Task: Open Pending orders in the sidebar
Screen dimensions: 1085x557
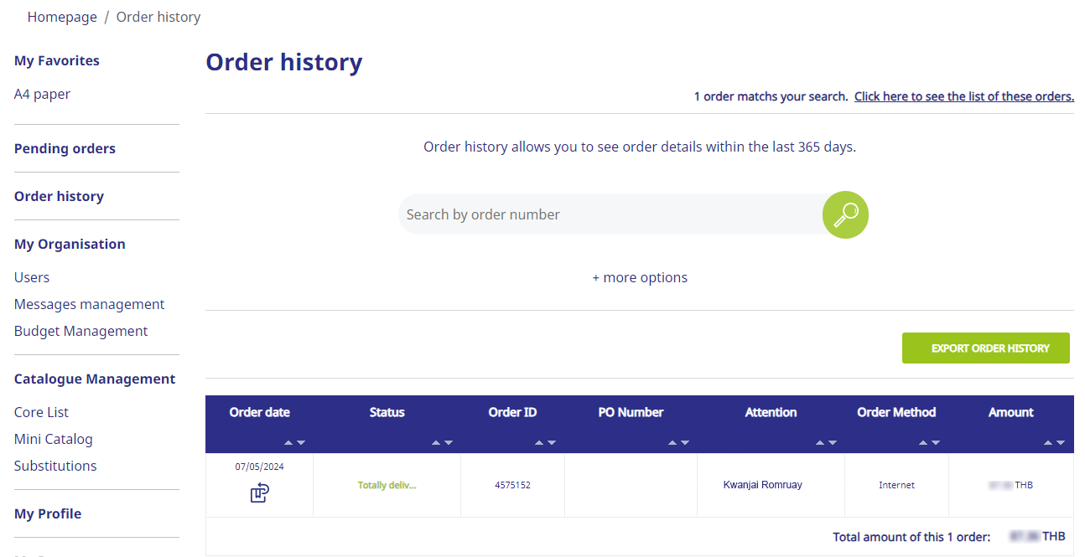Action: tap(65, 149)
